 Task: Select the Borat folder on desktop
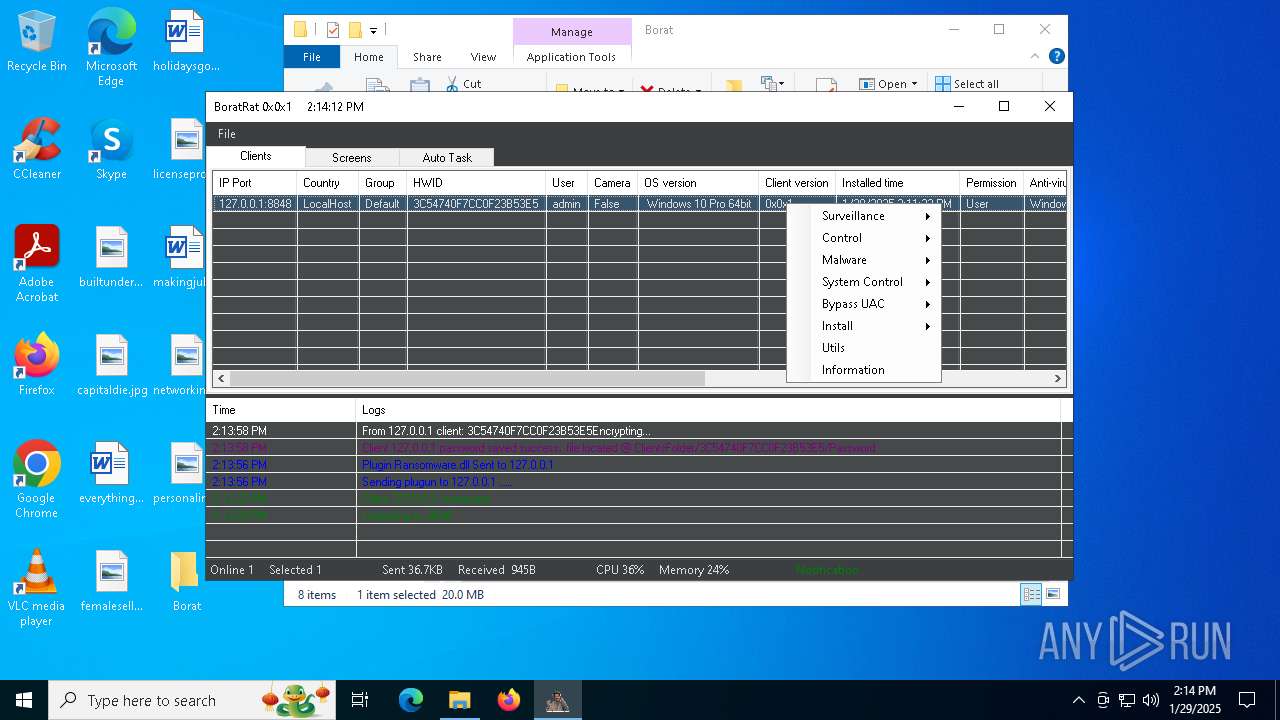(x=186, y=581)
